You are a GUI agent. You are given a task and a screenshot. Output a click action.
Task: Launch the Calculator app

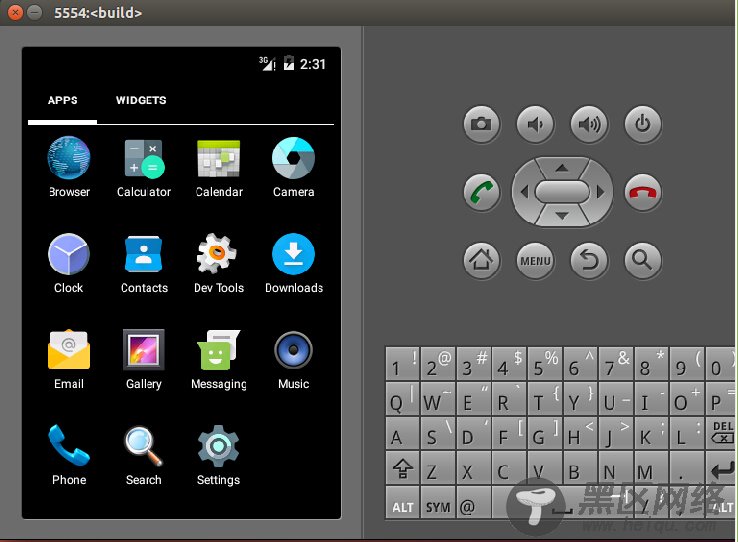point(144,167)
